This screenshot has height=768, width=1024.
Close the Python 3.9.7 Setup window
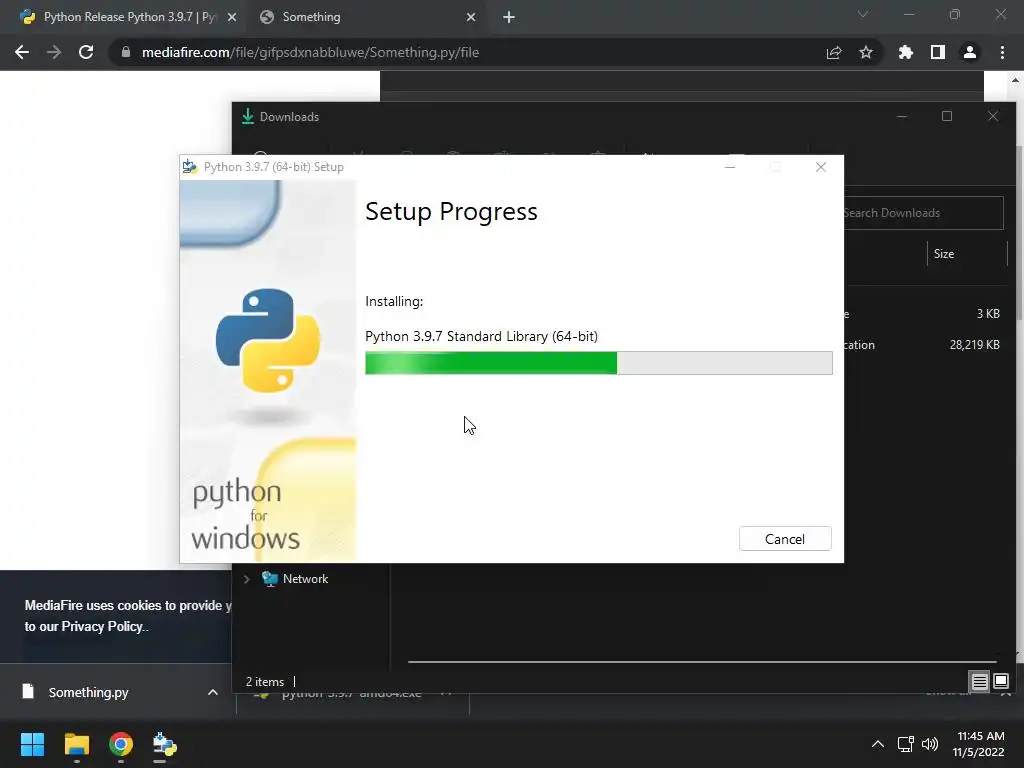click(x=821, y=167)
